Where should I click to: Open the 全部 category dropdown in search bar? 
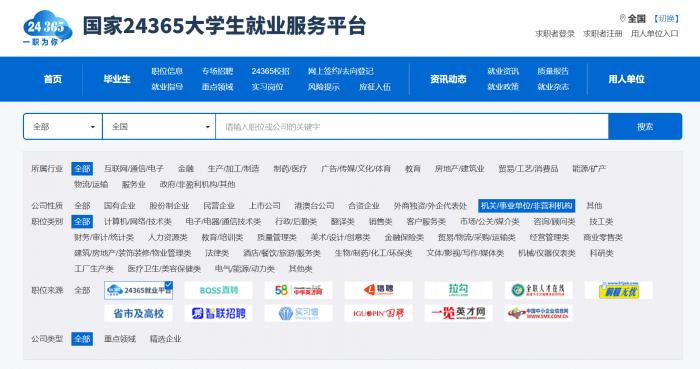(63, 127)
